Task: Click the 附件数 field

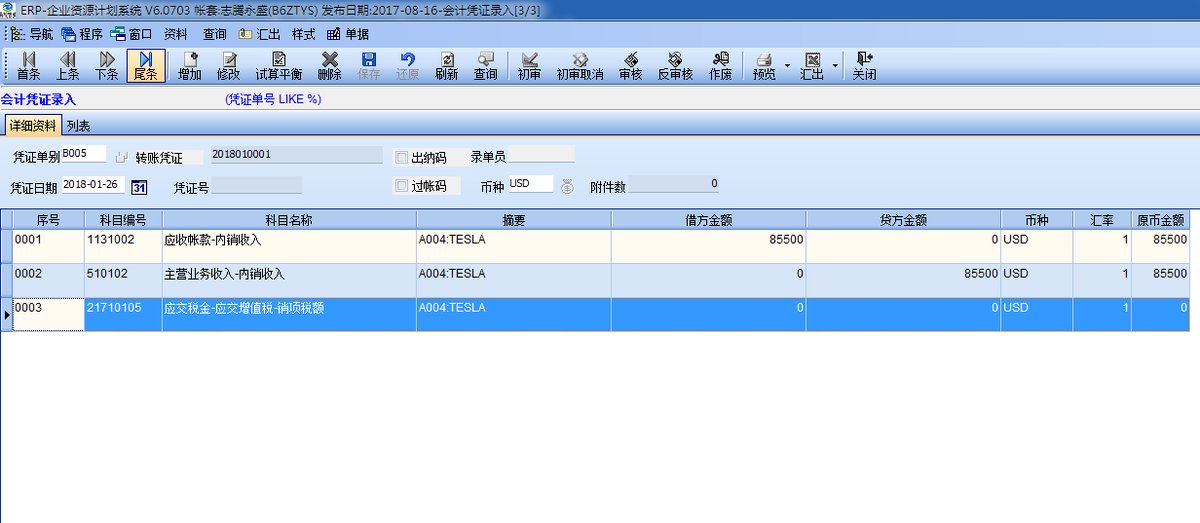Action: [673, 184]
